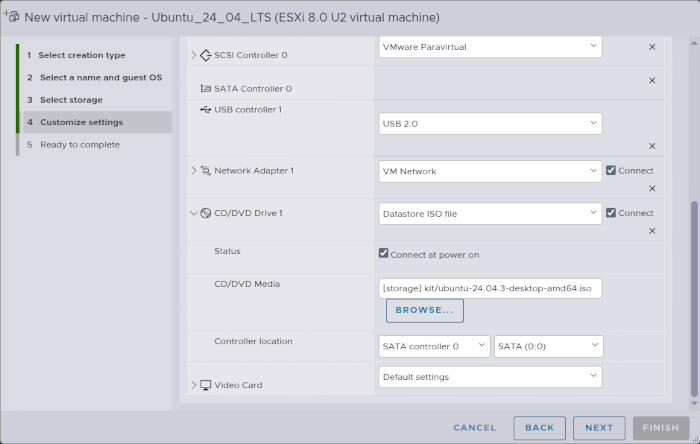700x444 pixels.
Task: Toggle Connect at power on checkbox
Action: [384, 253]
